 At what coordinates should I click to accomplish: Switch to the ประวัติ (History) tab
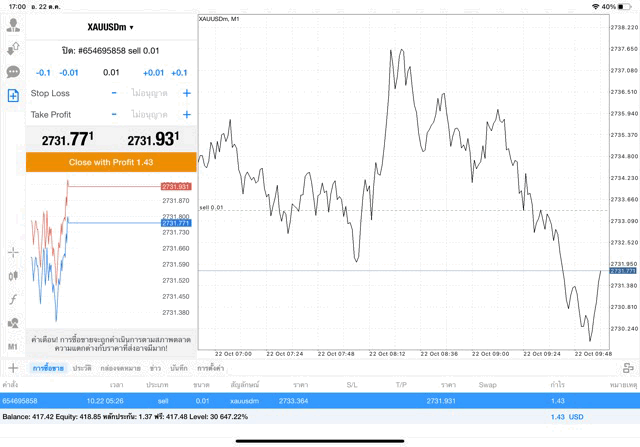pyautogui.click(x=82, y=369)
